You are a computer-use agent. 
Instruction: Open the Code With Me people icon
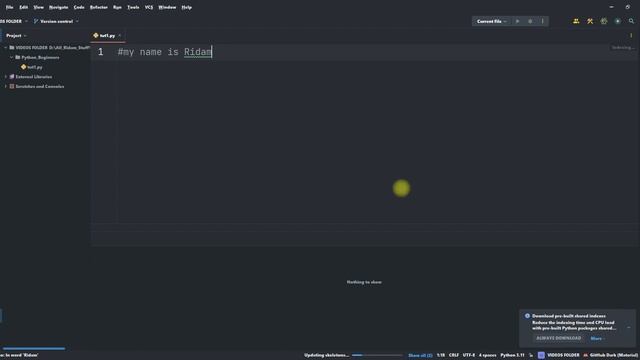coord(576,21)
